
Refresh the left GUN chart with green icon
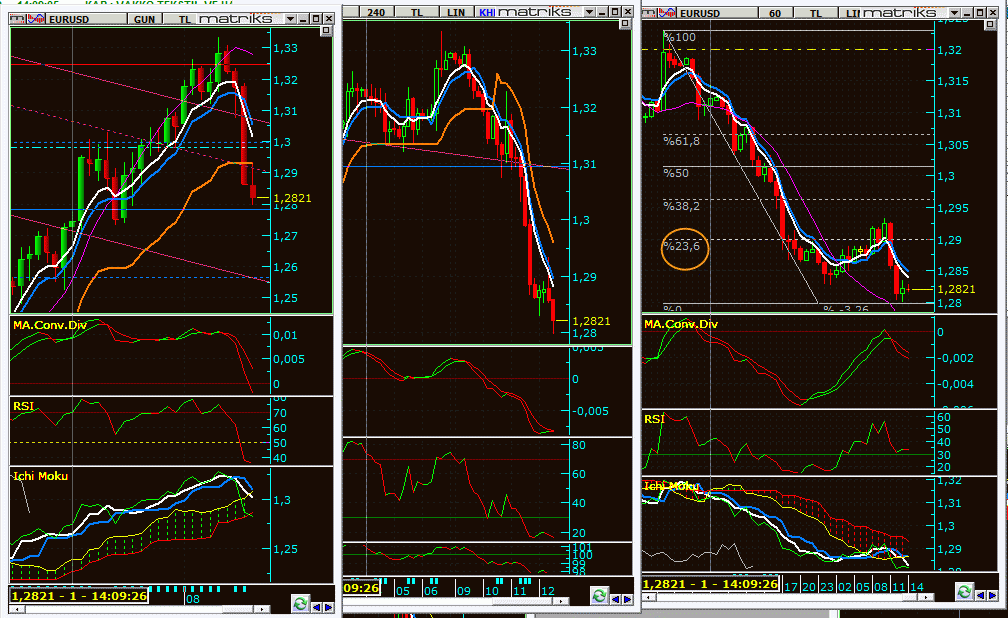tap(300, 603)
